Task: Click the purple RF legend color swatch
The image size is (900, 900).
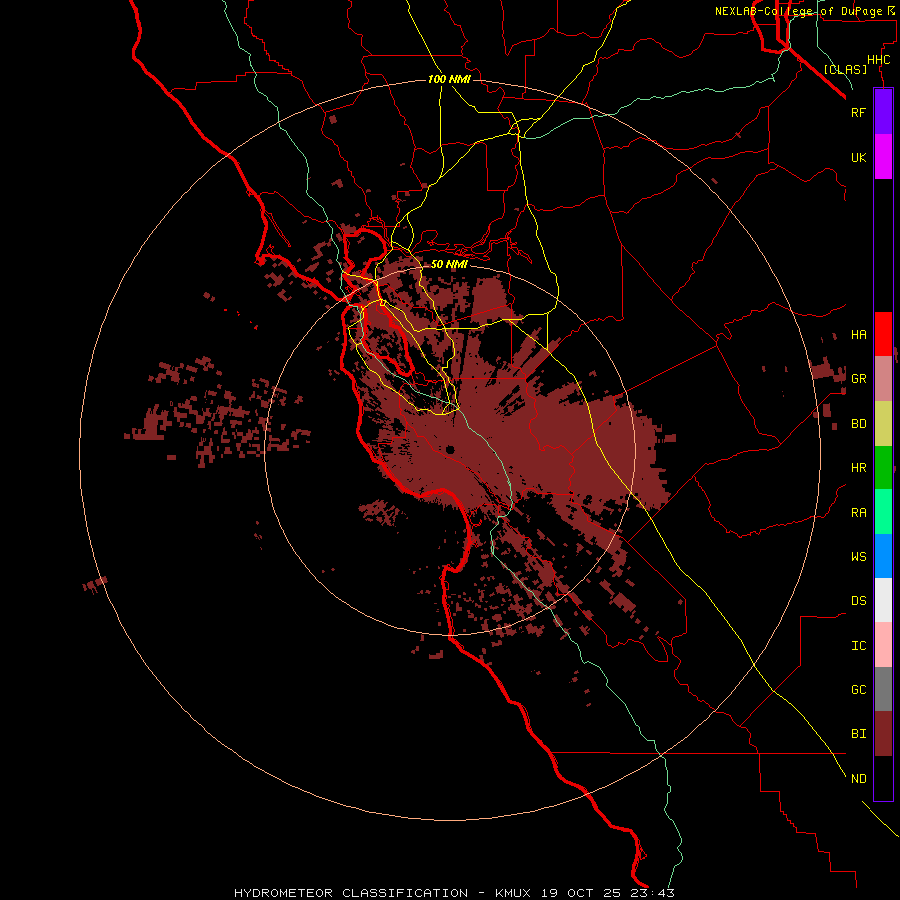Action: tap(883, 112)
